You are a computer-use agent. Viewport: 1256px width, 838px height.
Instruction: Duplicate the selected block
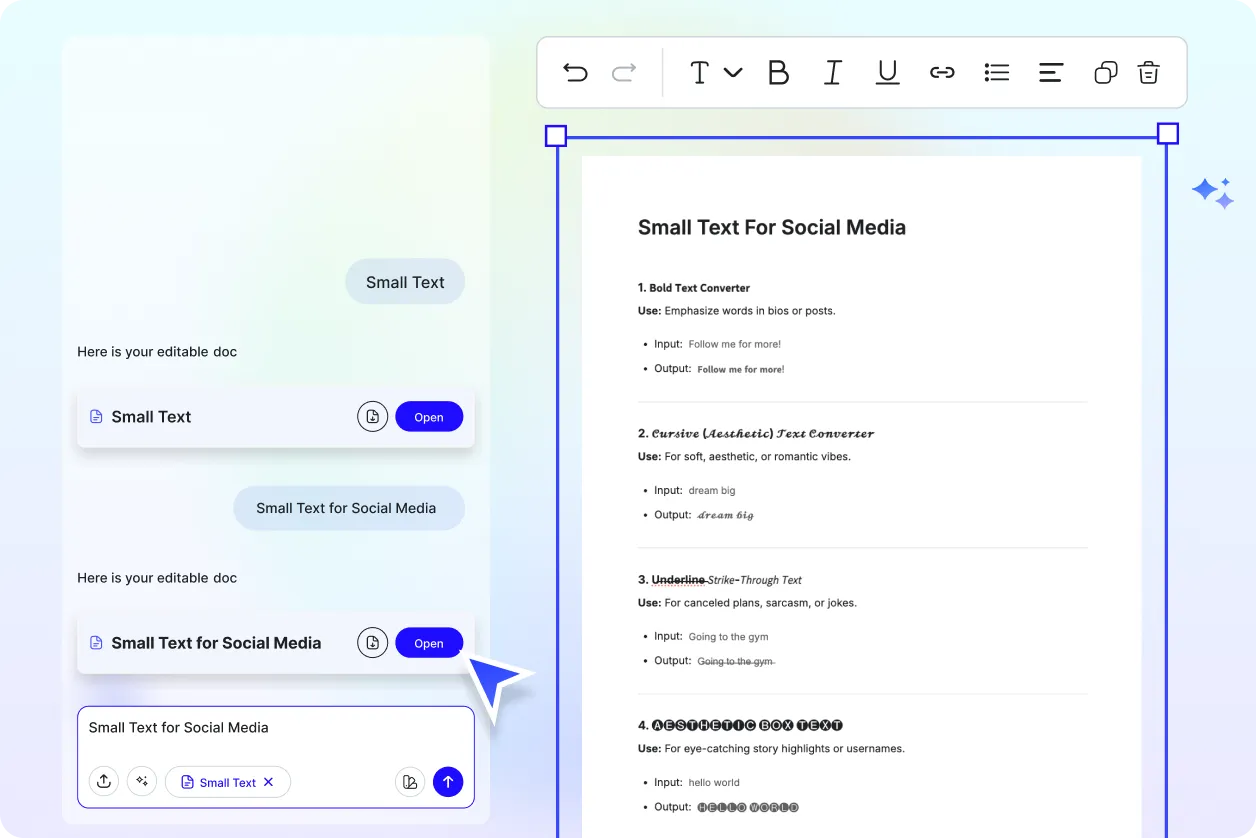[1105, 72]
